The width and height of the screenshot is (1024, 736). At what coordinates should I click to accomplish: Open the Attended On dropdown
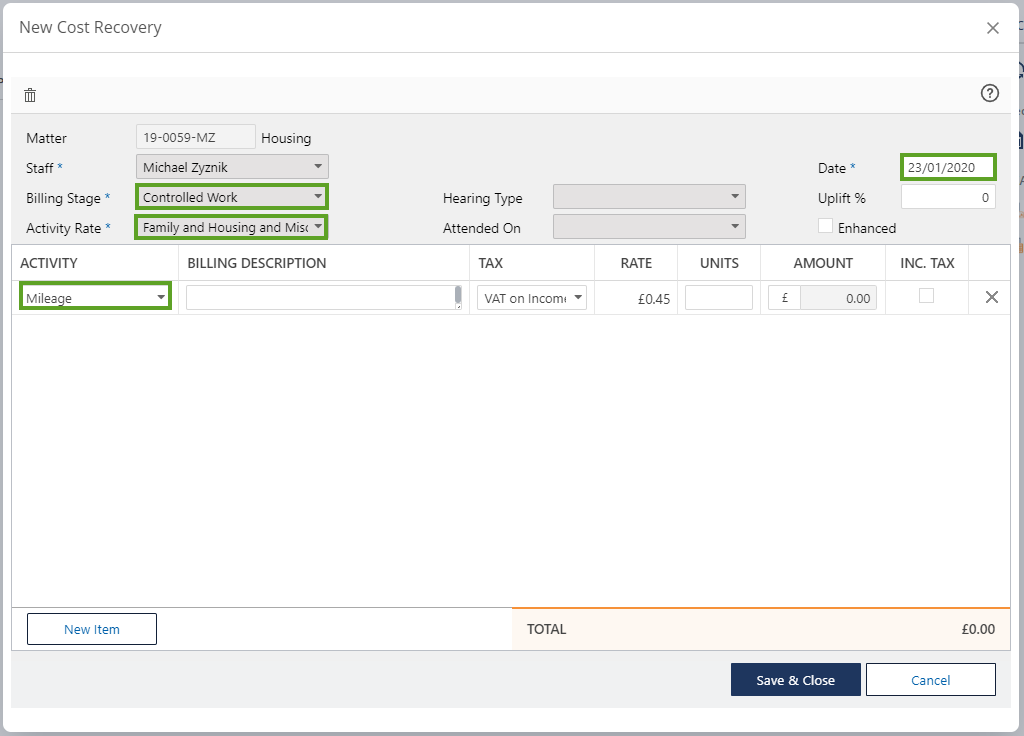(648, 227)
